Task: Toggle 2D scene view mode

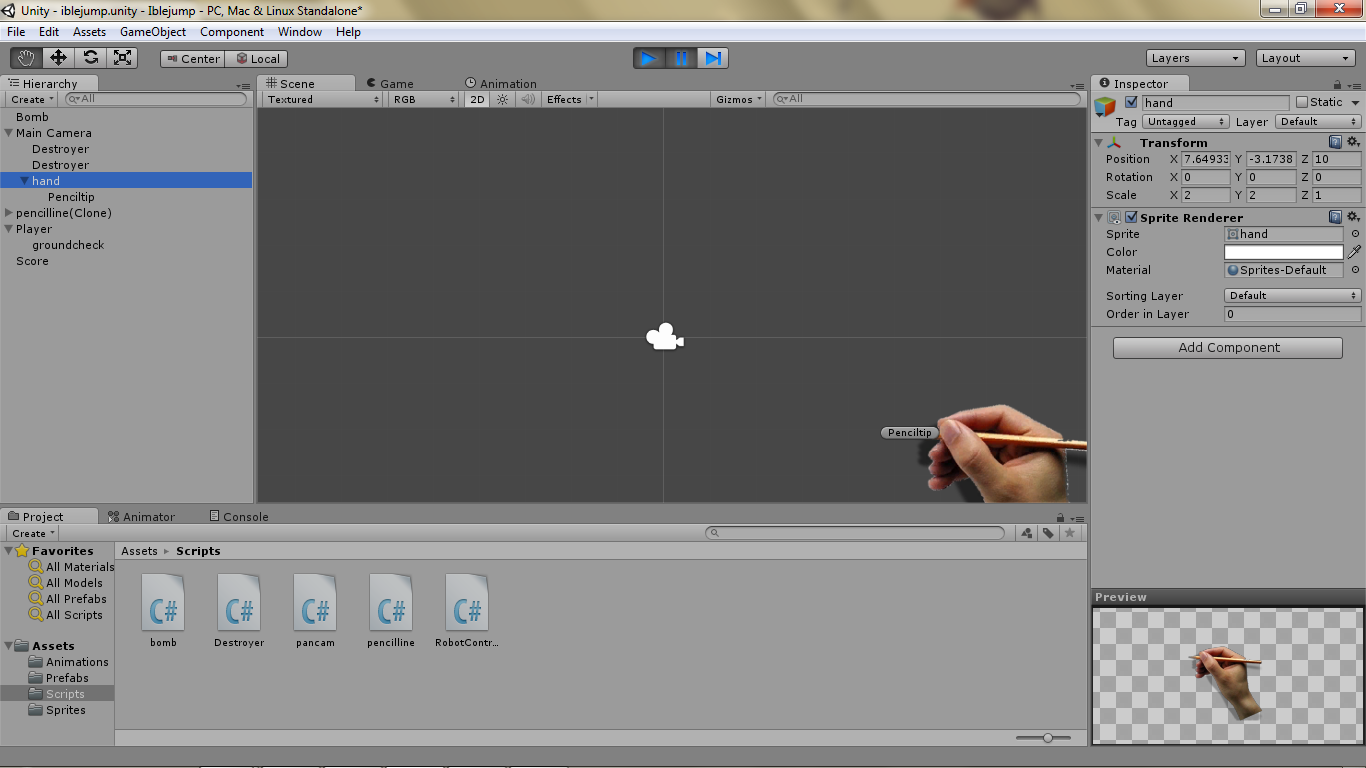Action: pos(477,99)
